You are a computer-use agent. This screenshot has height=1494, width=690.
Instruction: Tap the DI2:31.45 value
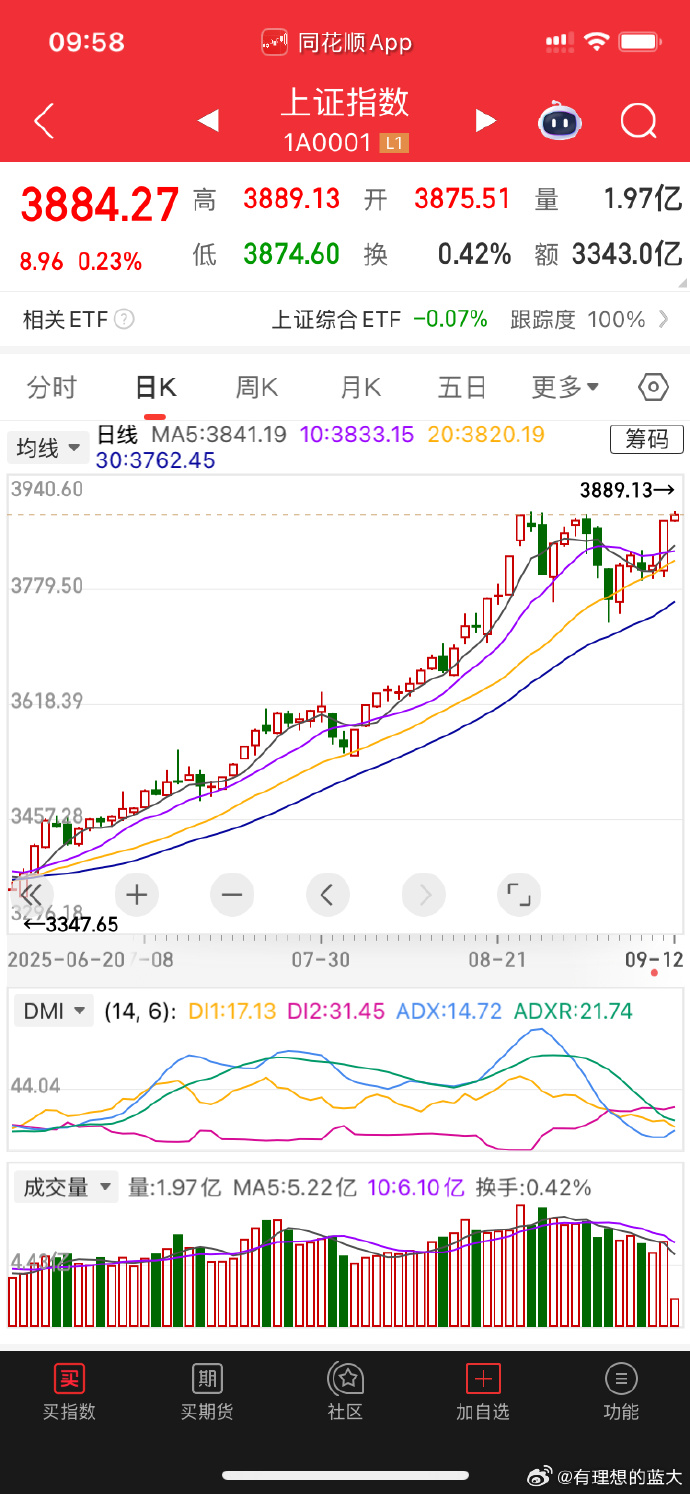tap(336, 1011)
